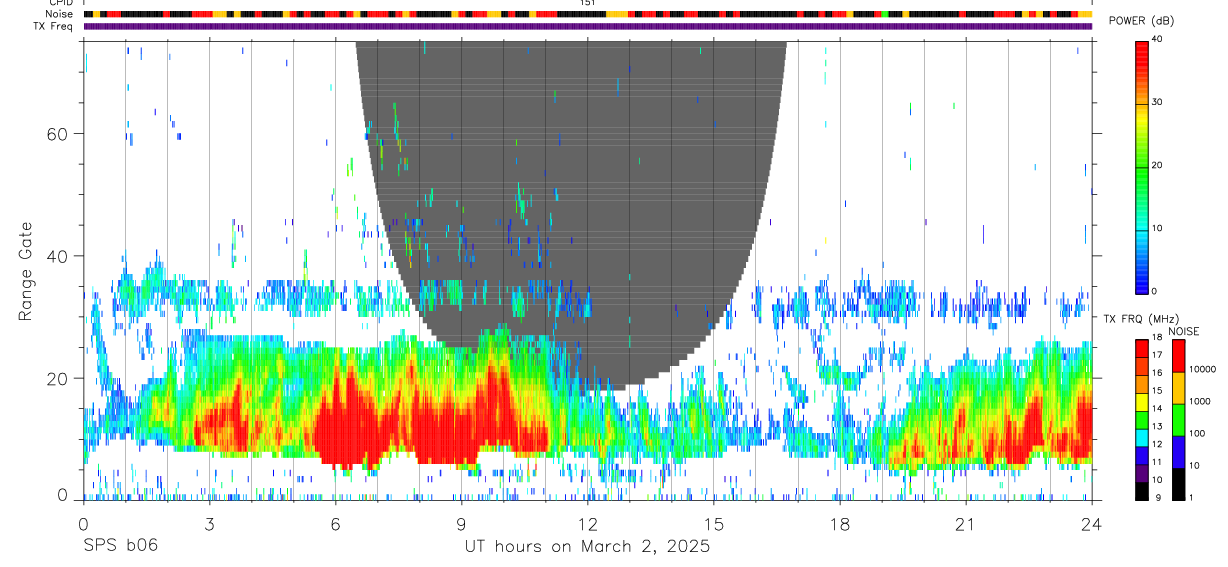
Task: Select the yellow 14-15 MHz TX FRQ swatch
Action: point(1141,401)
